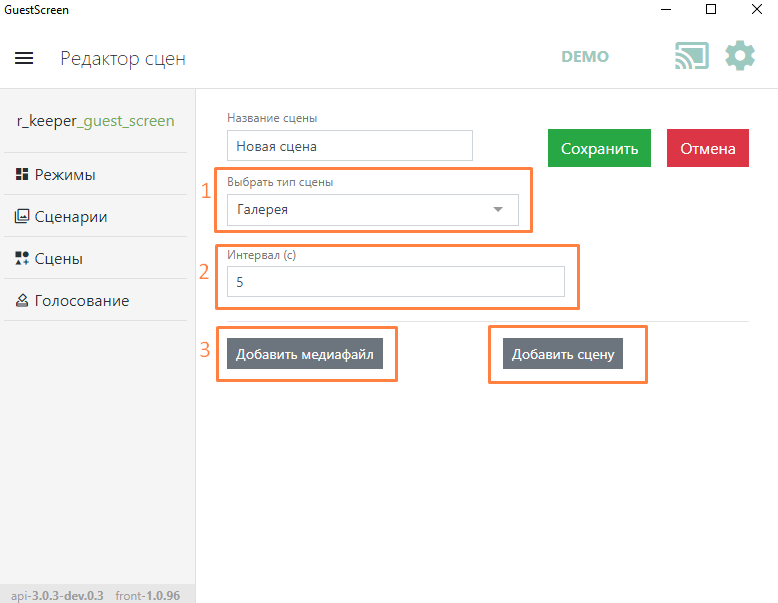Go to the Сцены section

(x=58, y=259)
